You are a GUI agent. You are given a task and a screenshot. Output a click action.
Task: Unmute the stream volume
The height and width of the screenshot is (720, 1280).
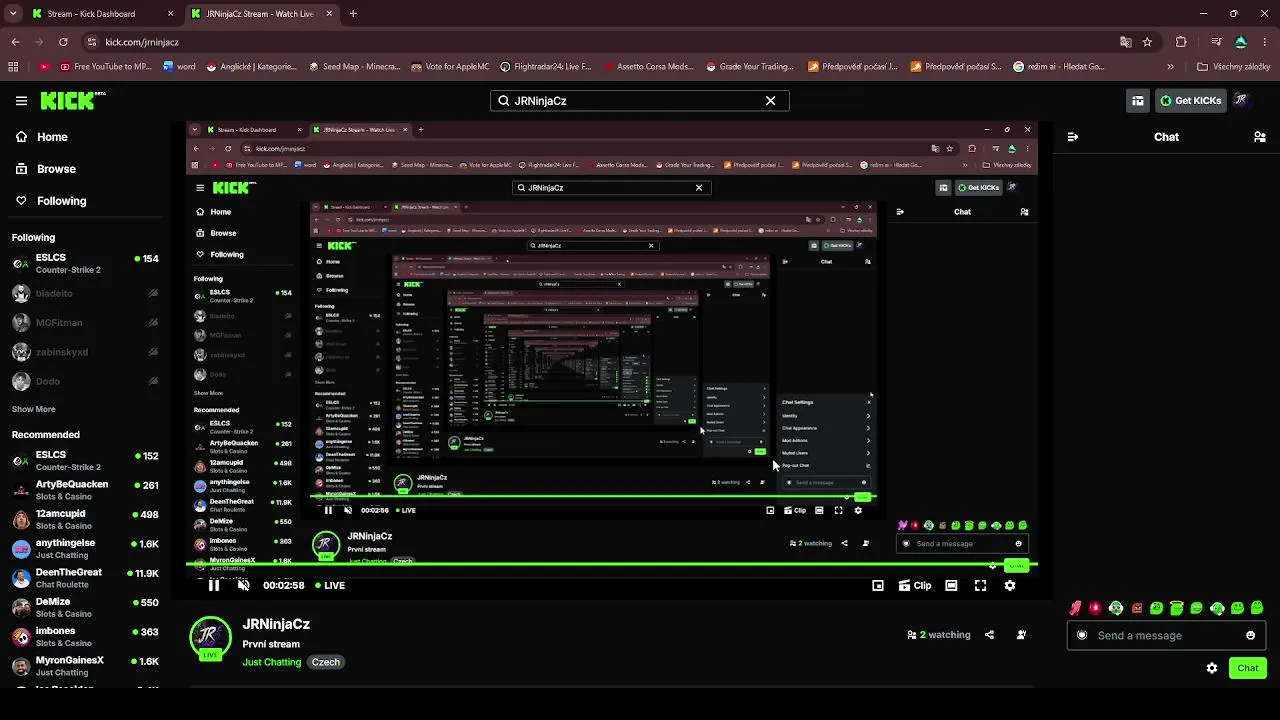[x=243, y=586]
